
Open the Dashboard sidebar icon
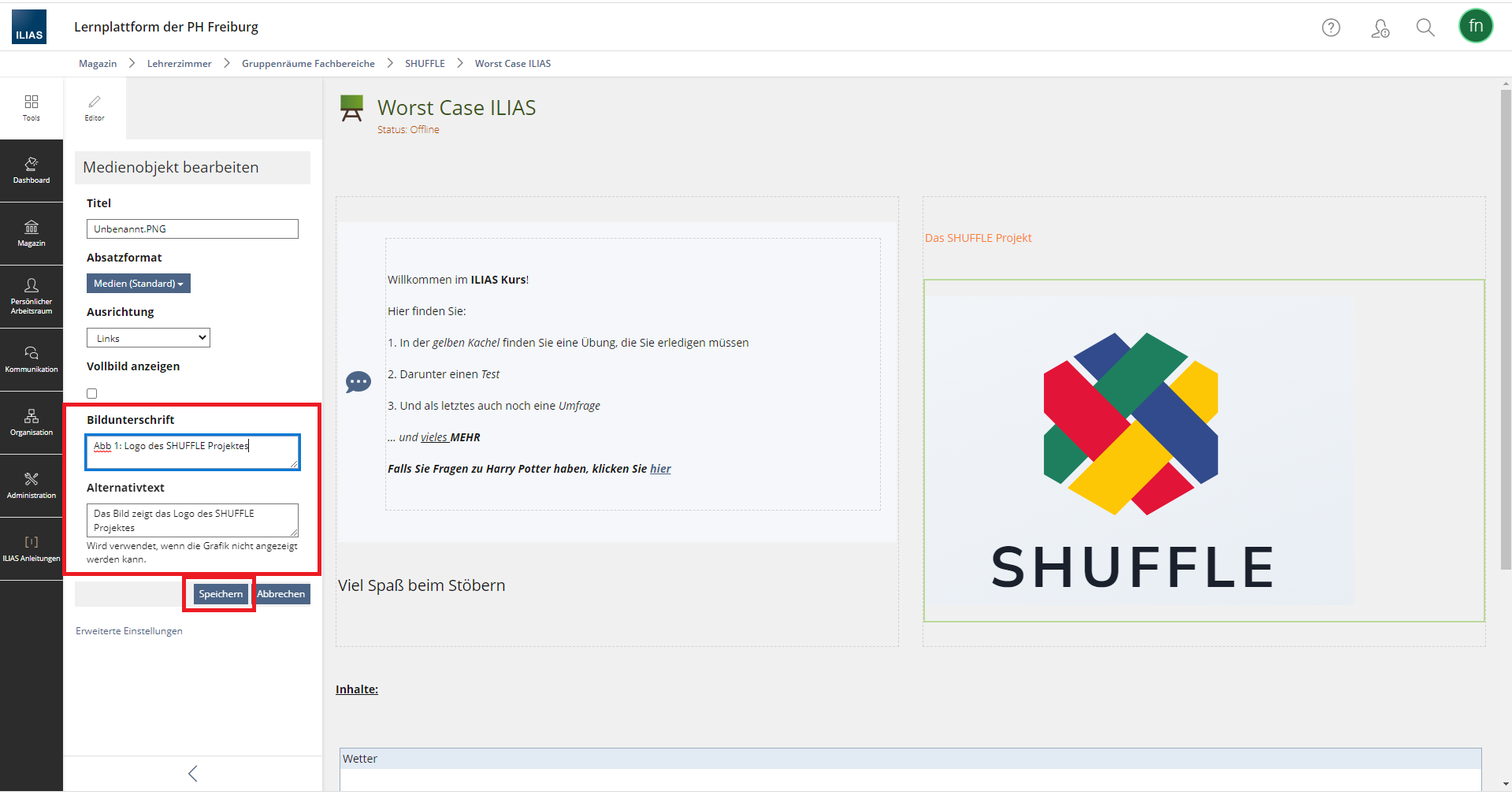[x=31, y=169]
